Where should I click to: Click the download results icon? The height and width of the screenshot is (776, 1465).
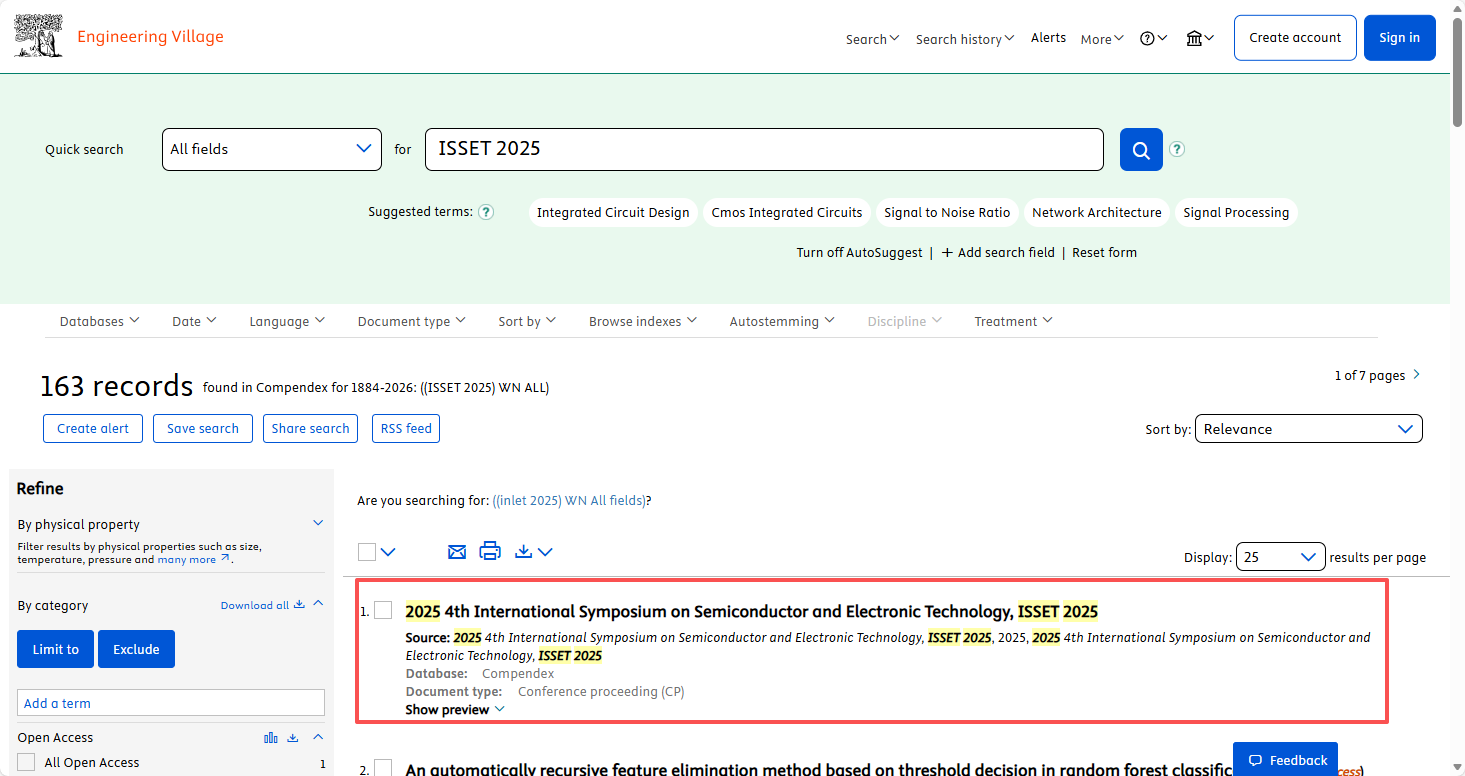pos(523,551)
